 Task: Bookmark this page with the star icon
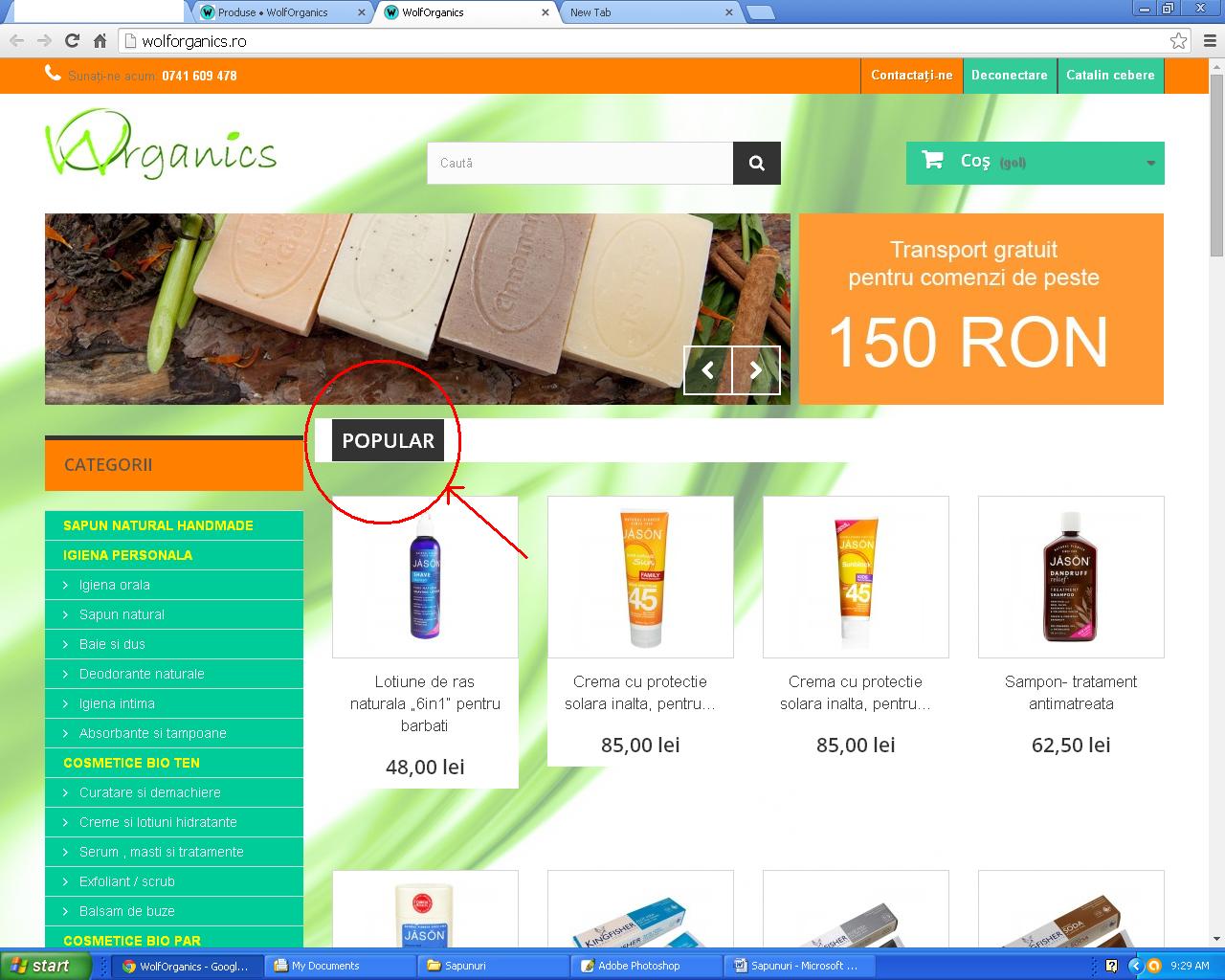tap(1178, 41)
